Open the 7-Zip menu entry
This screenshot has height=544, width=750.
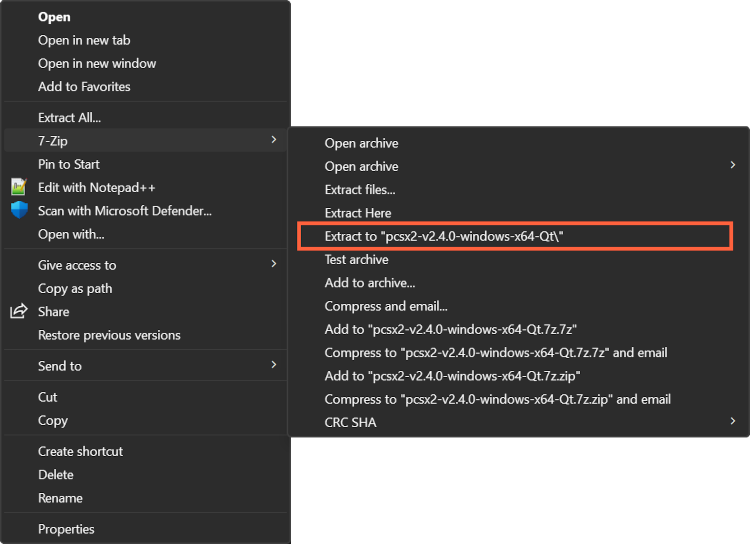(145, 141)
